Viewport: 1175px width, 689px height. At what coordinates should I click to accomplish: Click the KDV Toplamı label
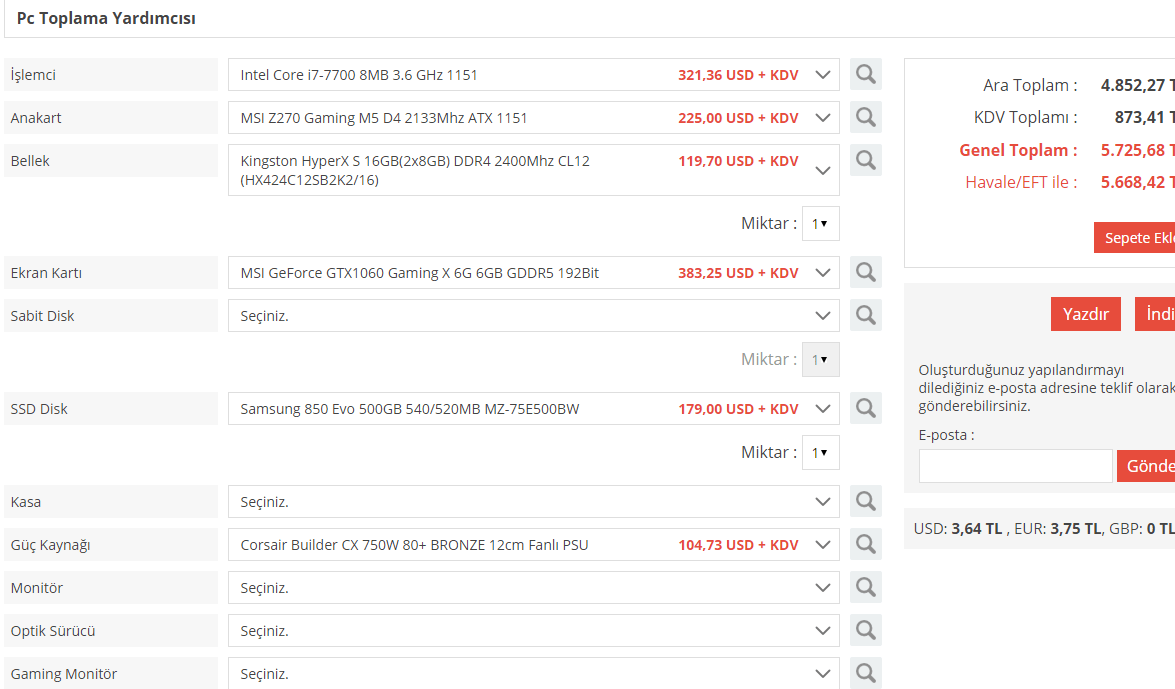[x=1026, y=117]
